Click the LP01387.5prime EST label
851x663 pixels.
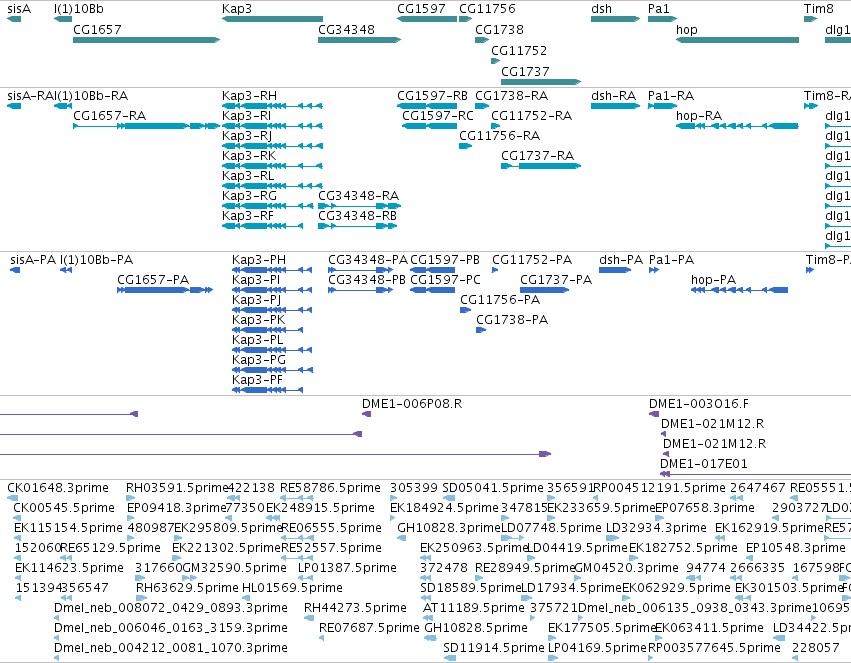tap(347, 568)
